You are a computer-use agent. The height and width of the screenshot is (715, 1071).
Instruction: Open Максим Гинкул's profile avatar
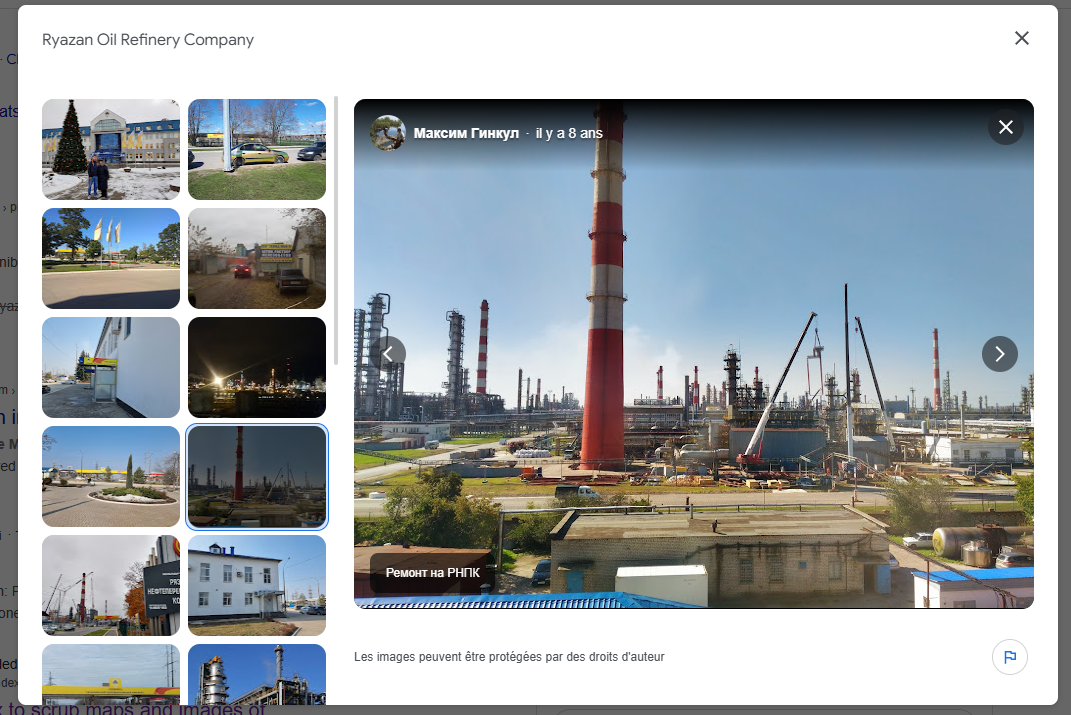(x=387, y=132)
